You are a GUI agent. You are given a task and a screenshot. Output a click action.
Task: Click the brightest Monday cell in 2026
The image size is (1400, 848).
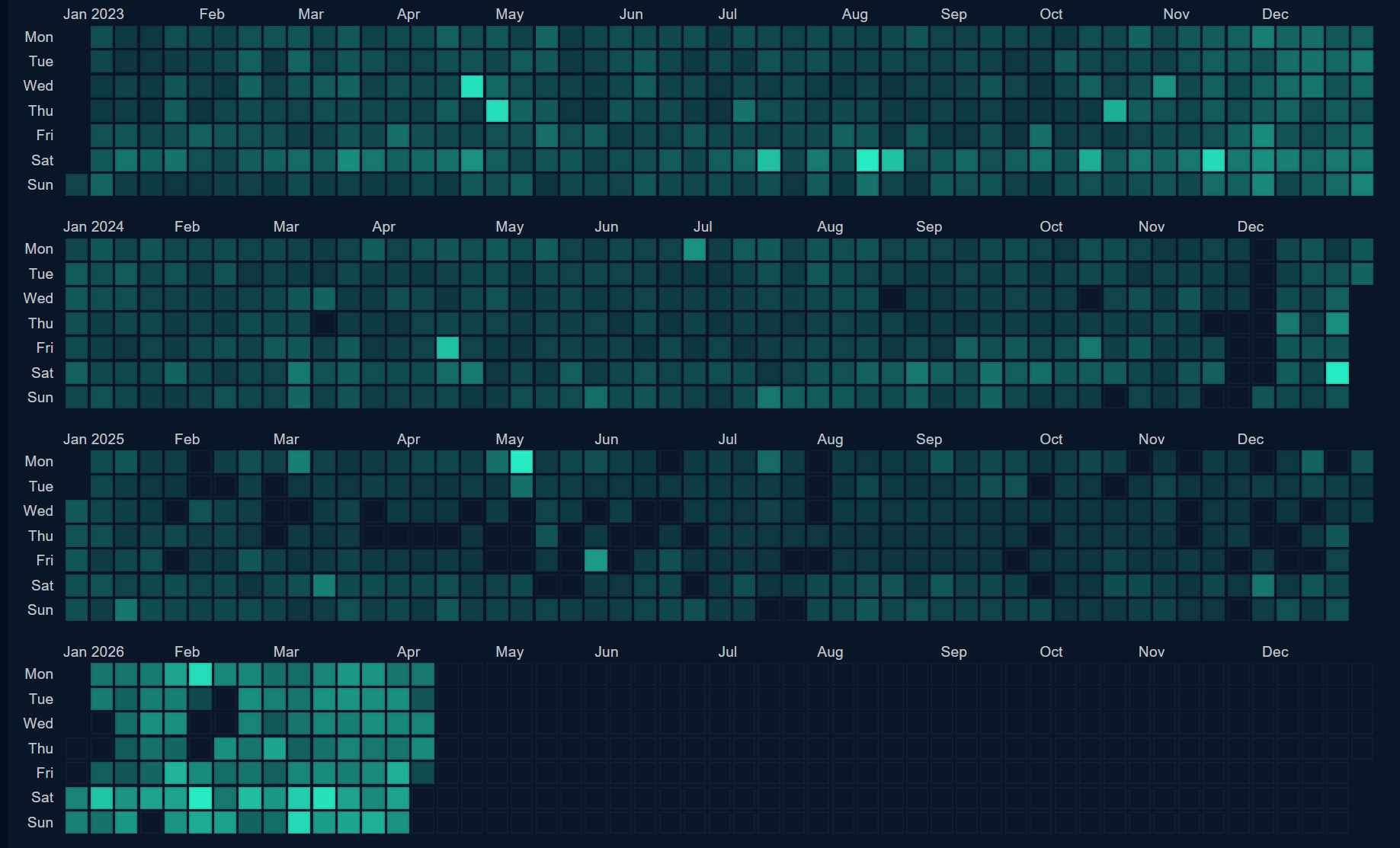[200, 674]
